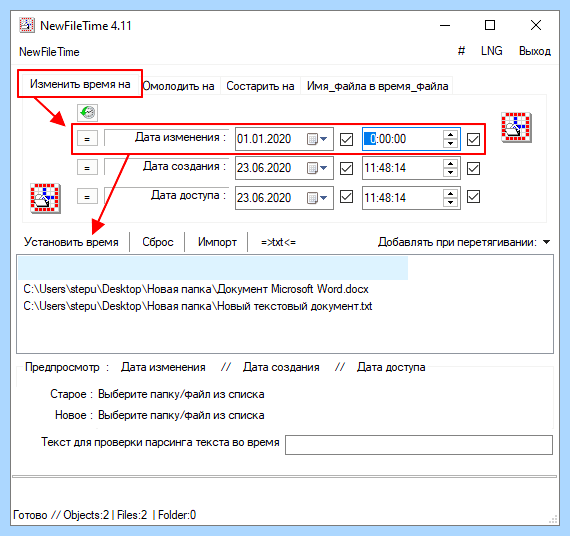Toggle date checkbox for Дата доступа

(346, 197)
